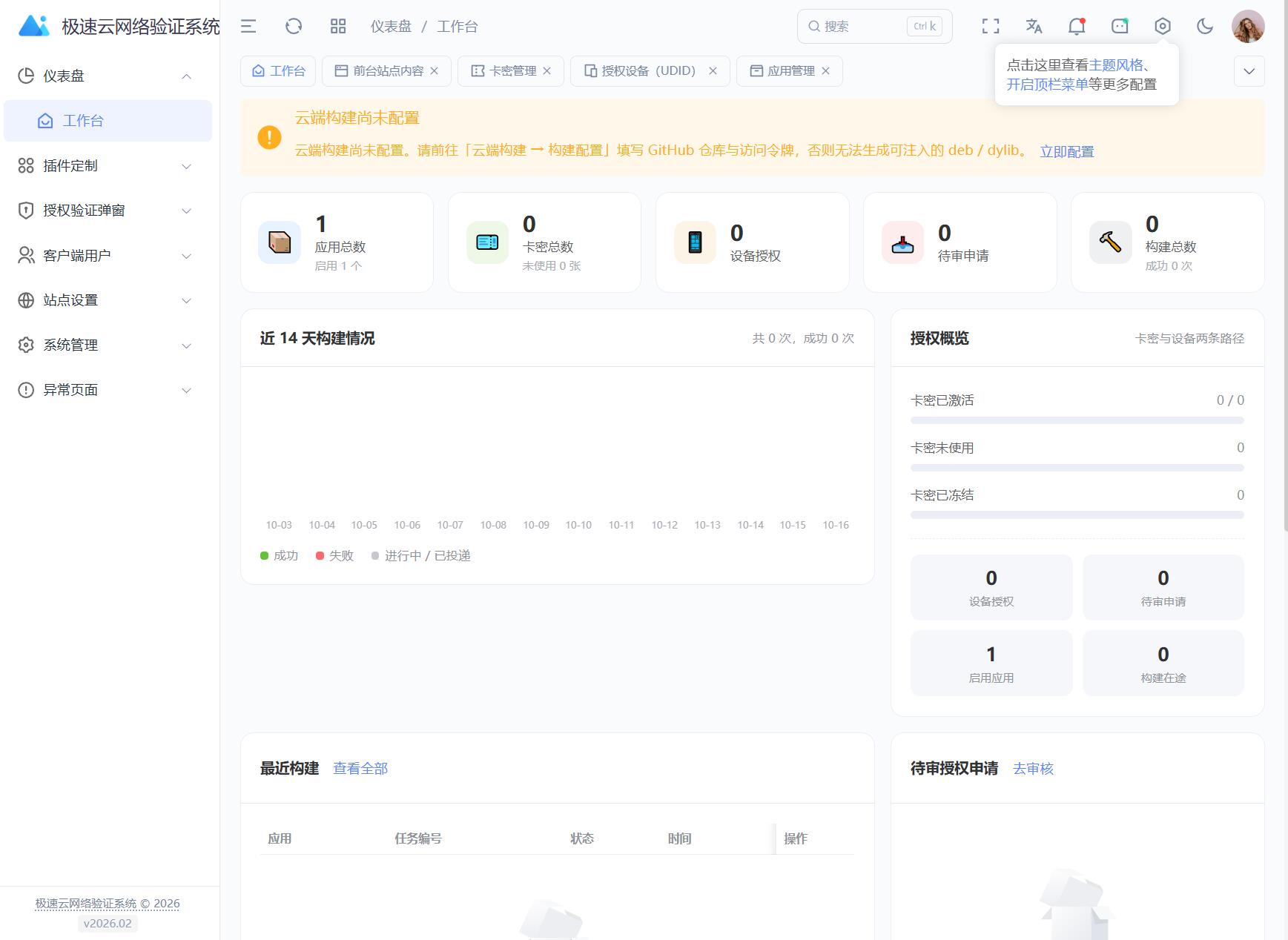Expand the 站点设置 sidebar menu
The image size is (1288, 940).
(108, 300)
